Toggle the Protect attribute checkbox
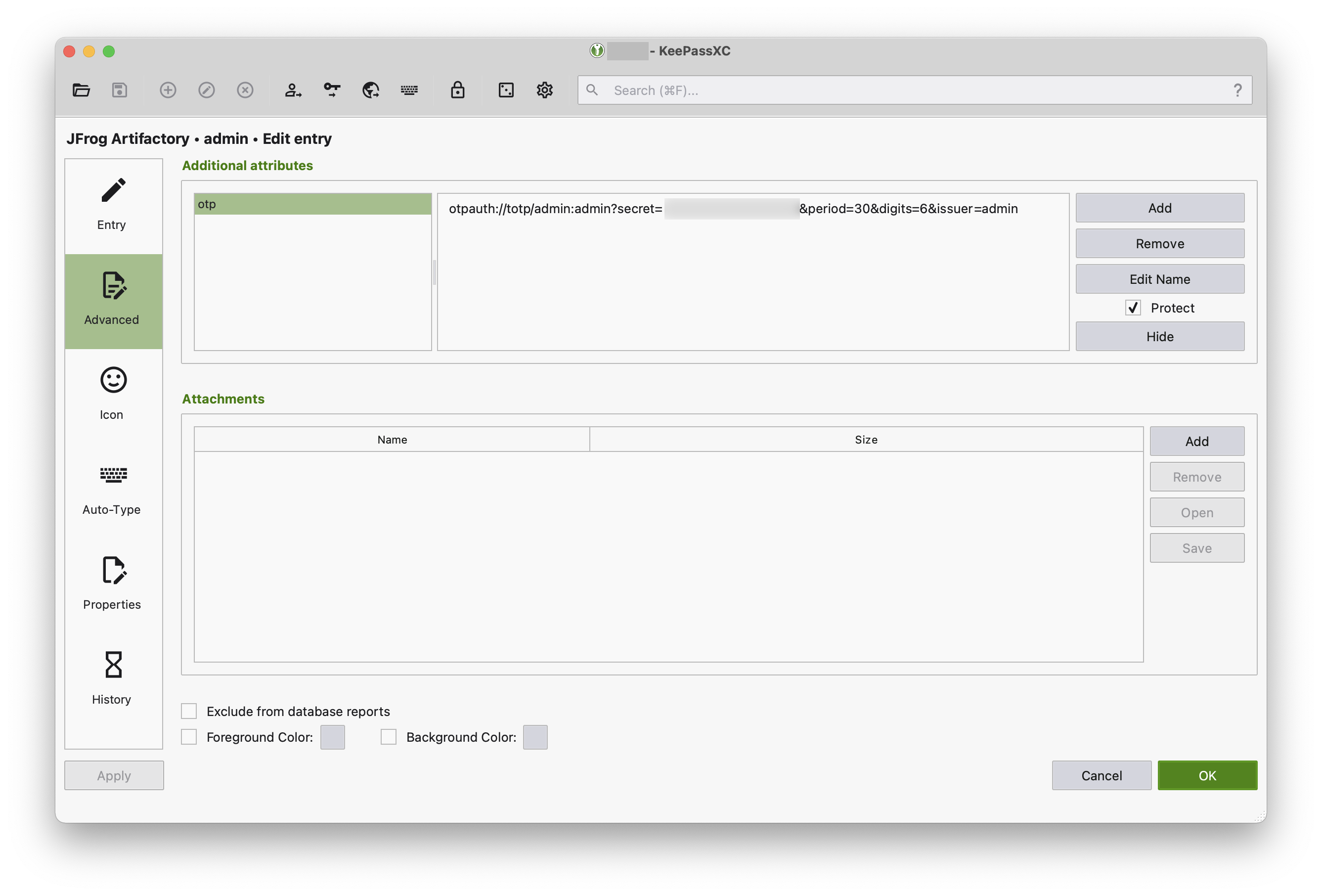The height and width of the screenshot is (896, 1322). [1133, 308]
